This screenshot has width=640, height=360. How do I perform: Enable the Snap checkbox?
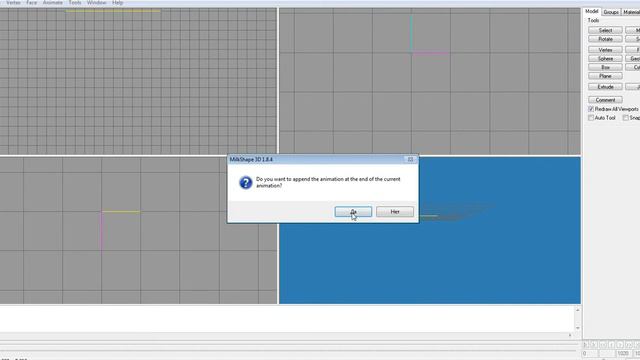625,118
